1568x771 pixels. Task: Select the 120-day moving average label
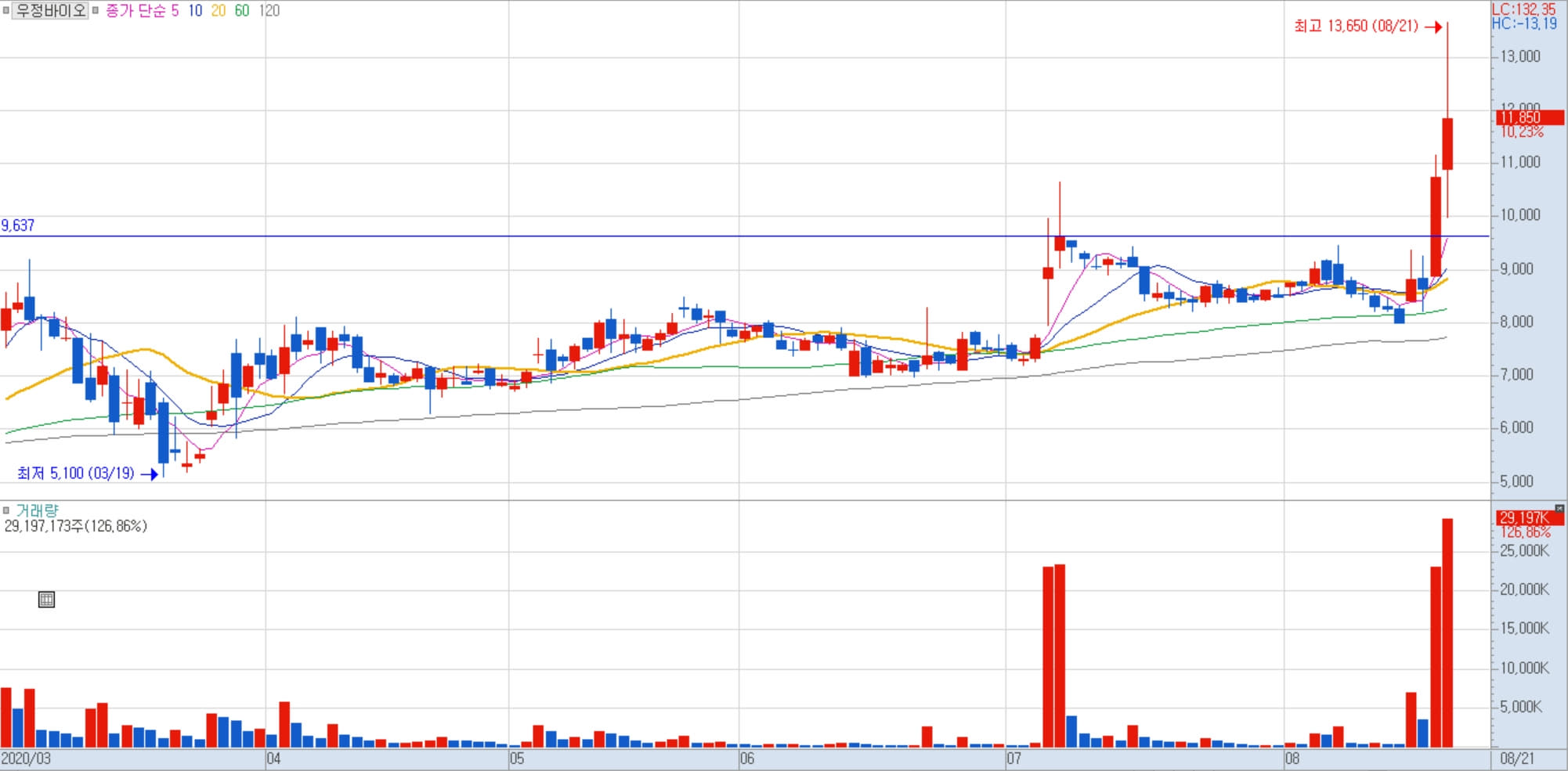269,11
